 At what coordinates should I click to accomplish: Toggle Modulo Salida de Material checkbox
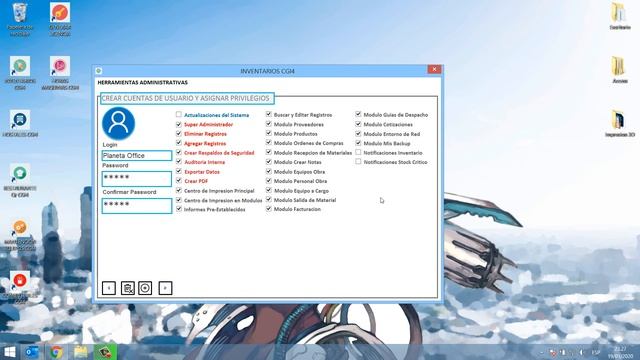(269, 200)
